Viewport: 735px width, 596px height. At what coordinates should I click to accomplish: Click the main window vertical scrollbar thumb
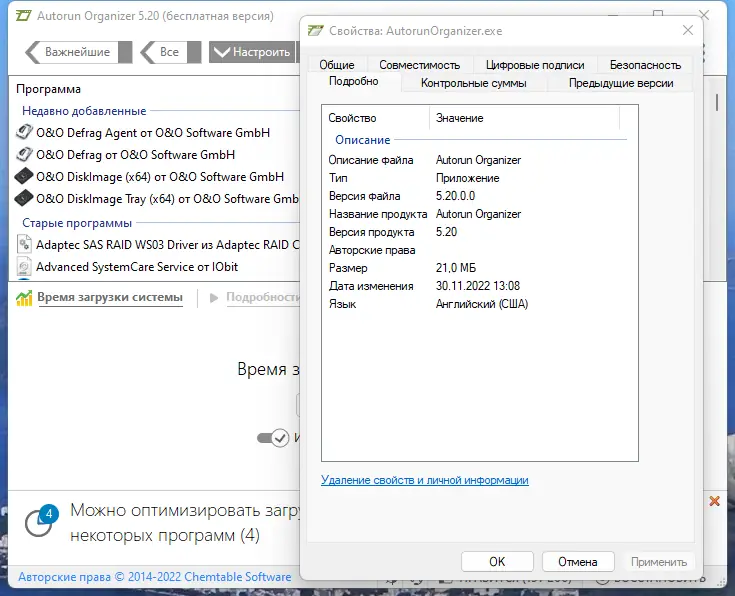(717, 102)
